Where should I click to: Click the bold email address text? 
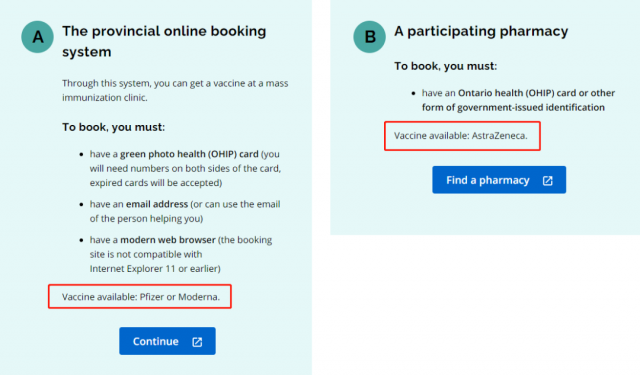click(157, 204)
